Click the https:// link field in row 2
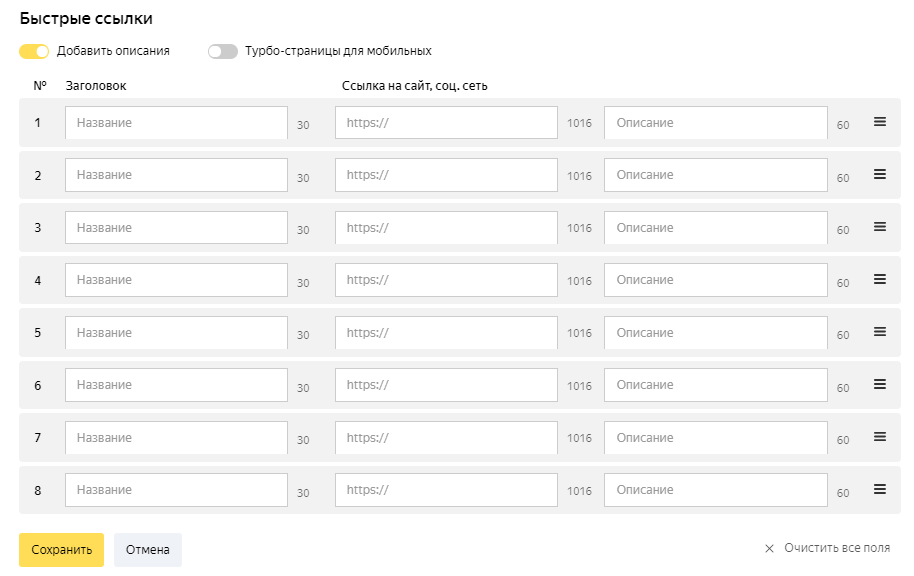Image resolution: width=914 pixels, height=576 pixels. click(446, 175)
